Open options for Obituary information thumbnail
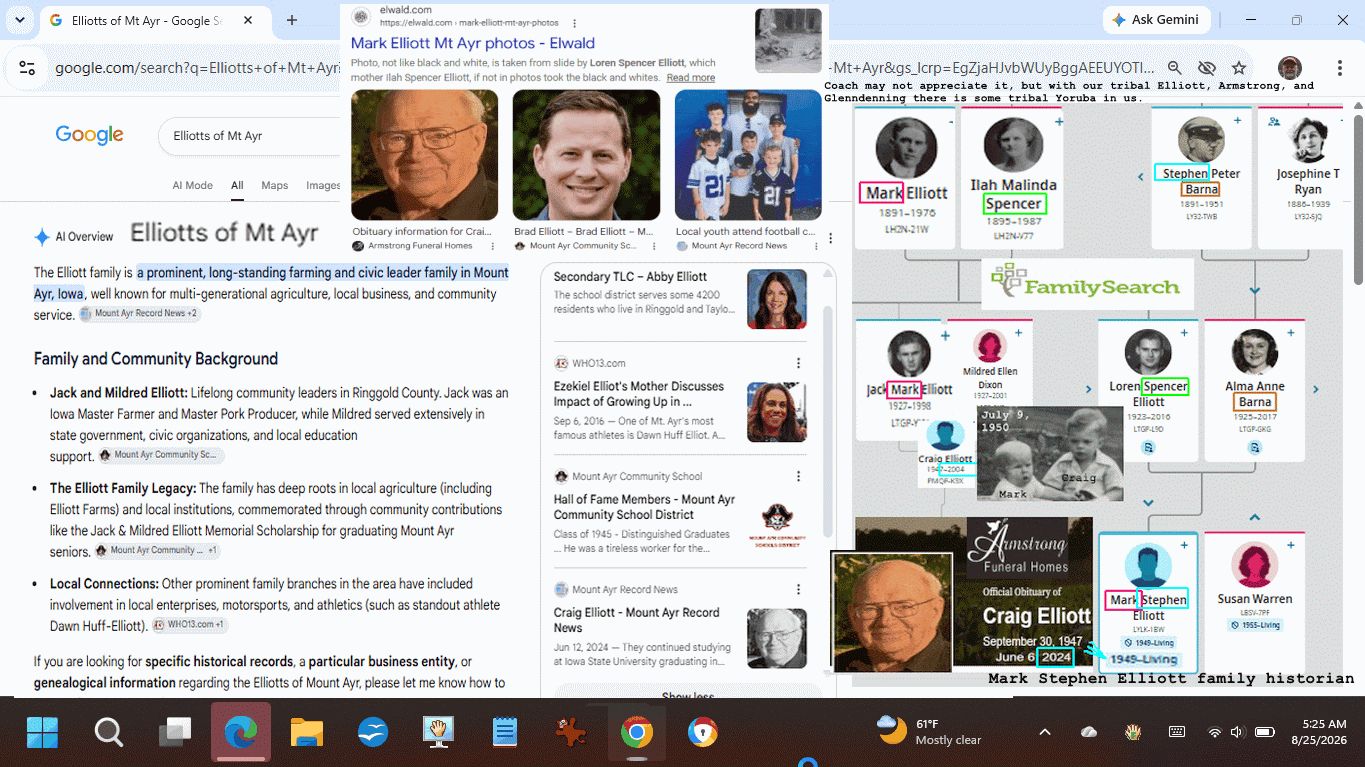Screen dimensions: 1365x767 click(x=493, y=246)
